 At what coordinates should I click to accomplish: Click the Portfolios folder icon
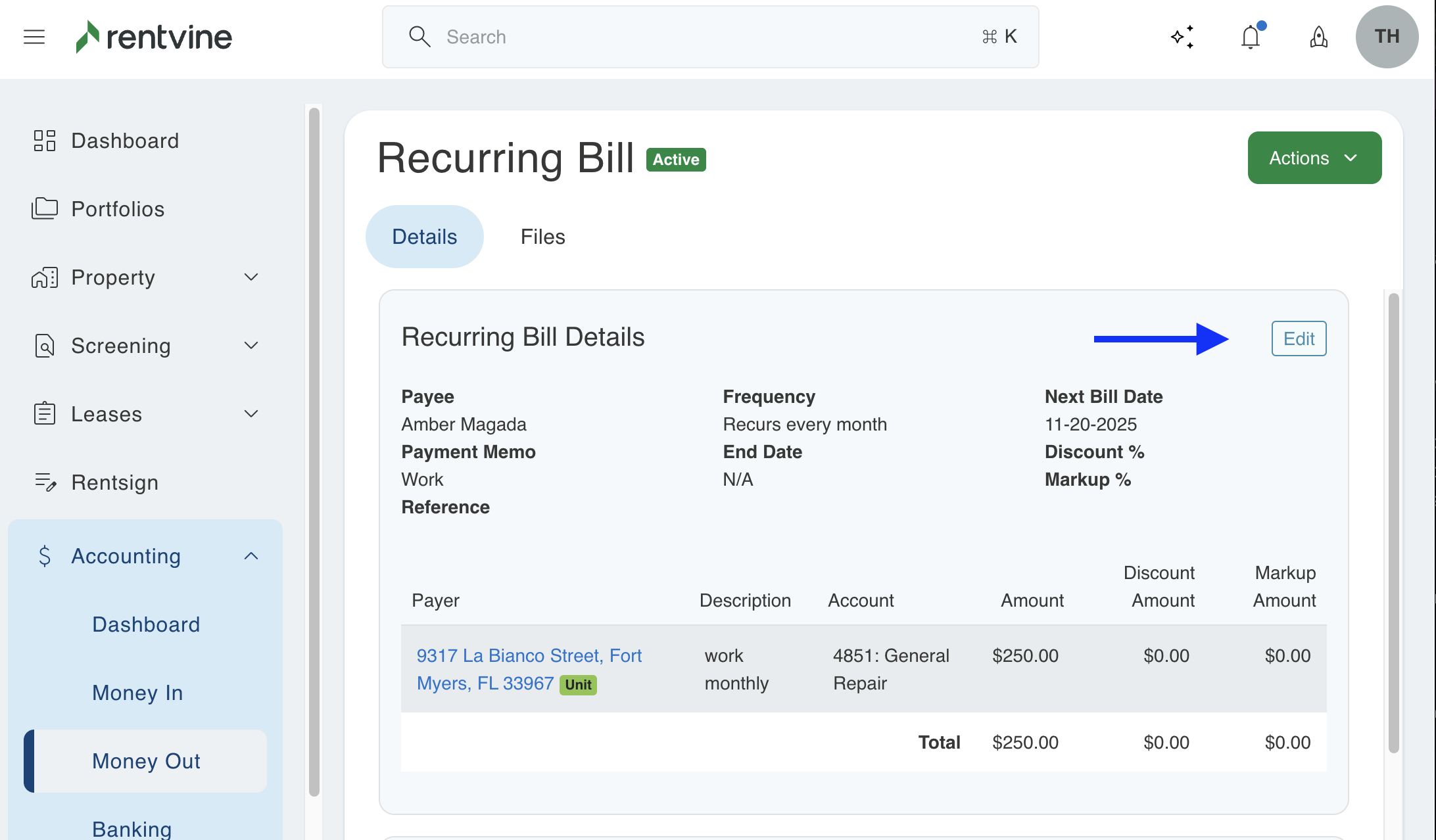pos(45,209)
